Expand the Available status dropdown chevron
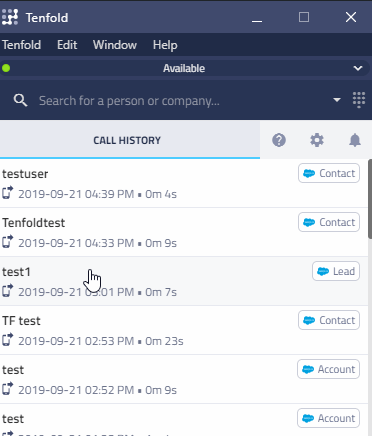372x436 pixels. click(358, 68)
